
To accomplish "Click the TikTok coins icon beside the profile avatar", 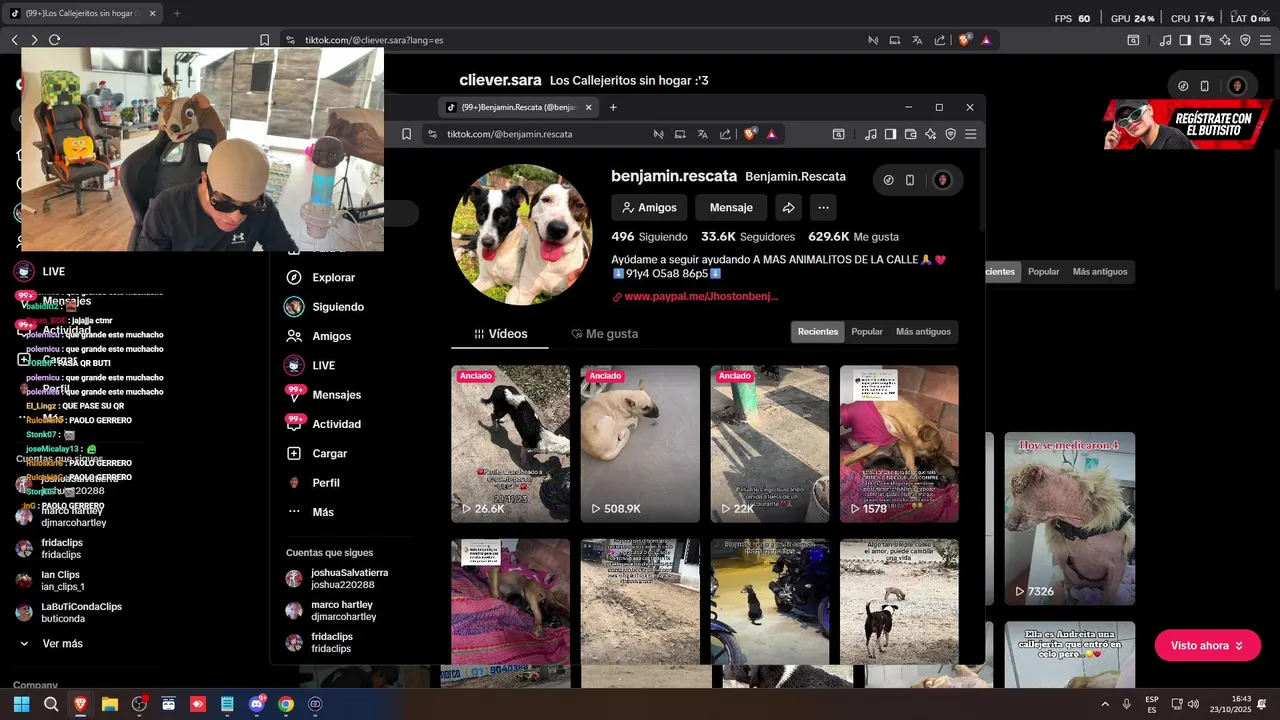I will (x=888, y=180).
